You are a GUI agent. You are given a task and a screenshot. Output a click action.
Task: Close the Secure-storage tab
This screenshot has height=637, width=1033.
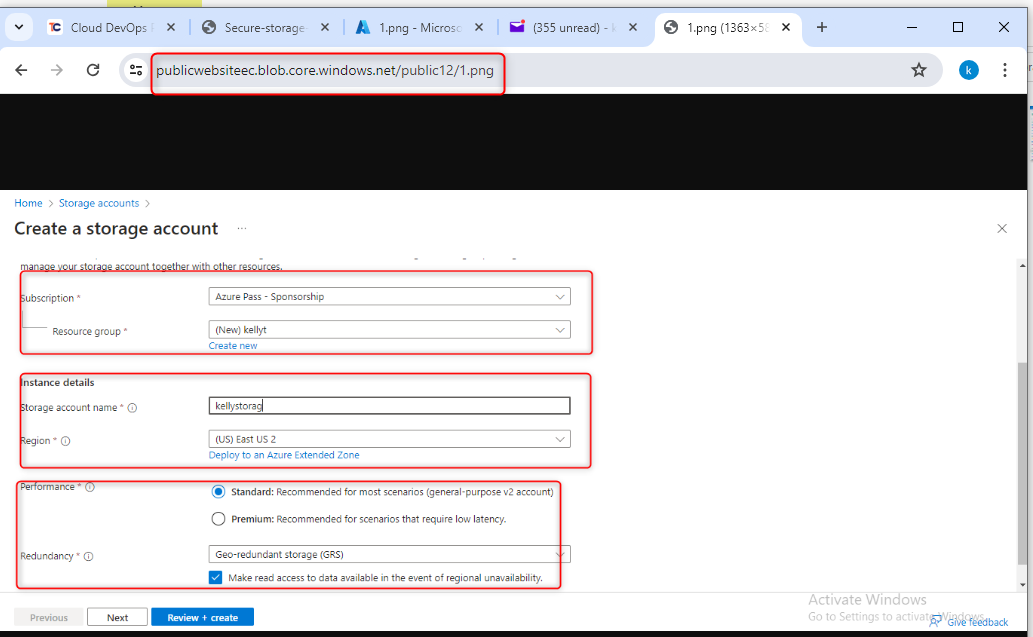325,27
